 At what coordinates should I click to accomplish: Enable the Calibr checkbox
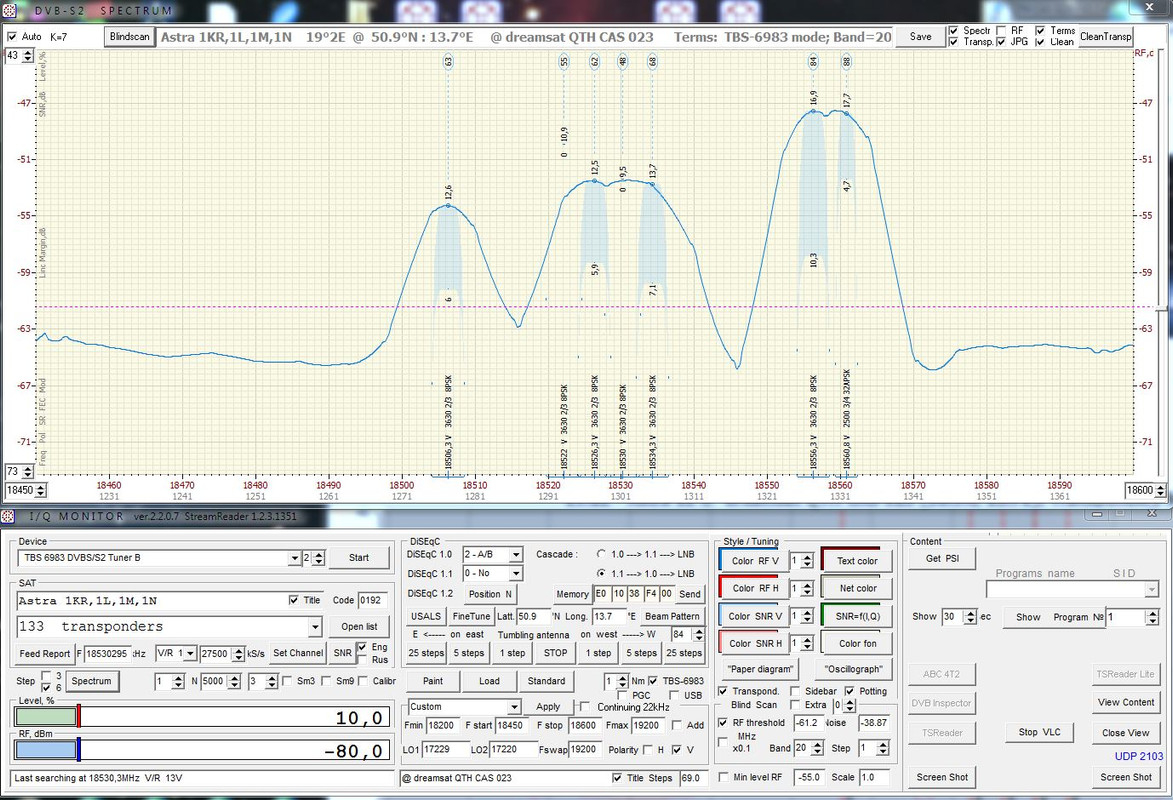tap(364, 681)
